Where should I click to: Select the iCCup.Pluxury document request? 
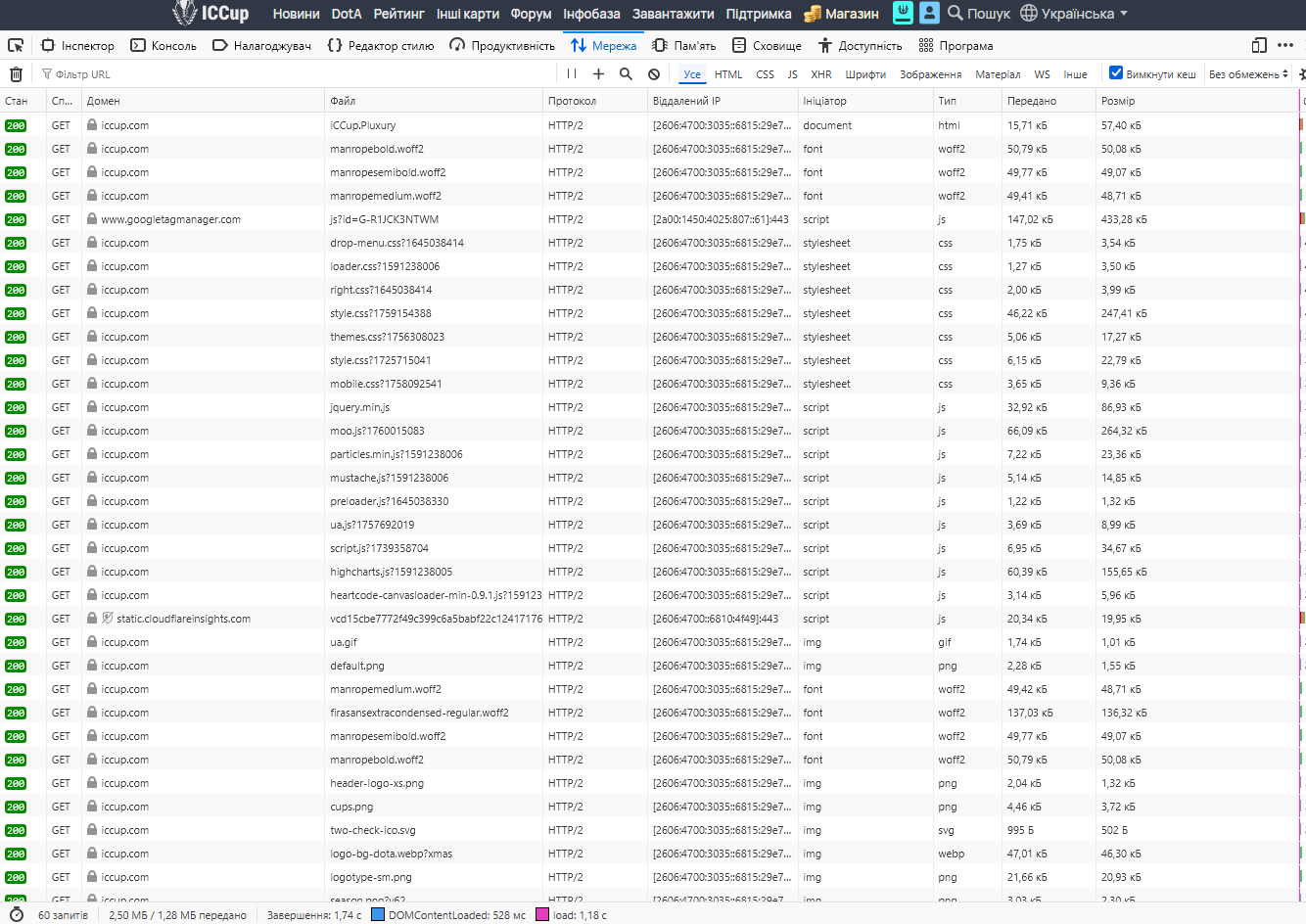(x=650, y=125)
